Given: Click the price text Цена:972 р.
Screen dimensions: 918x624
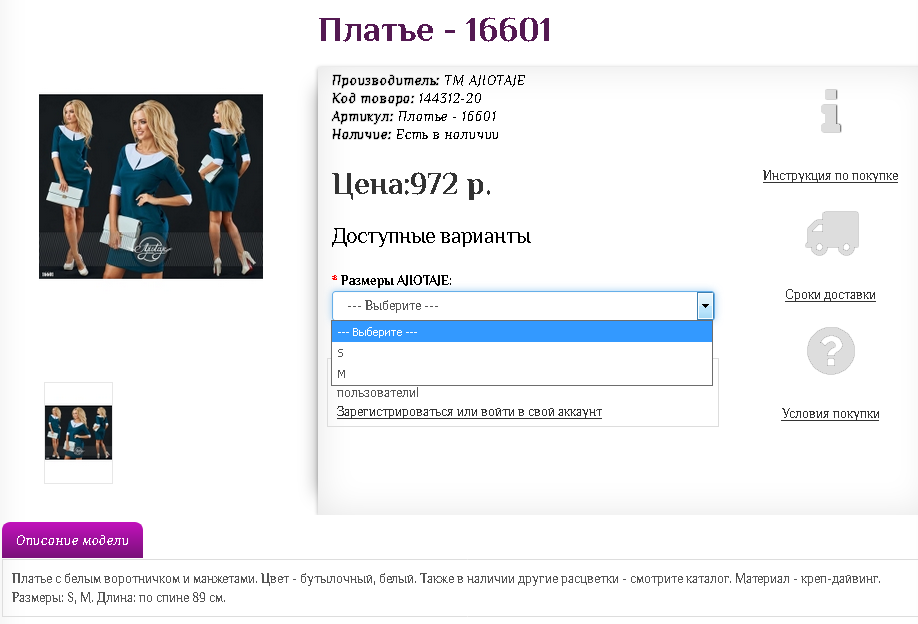Looking at the screenshot, I should click(412, 184).
